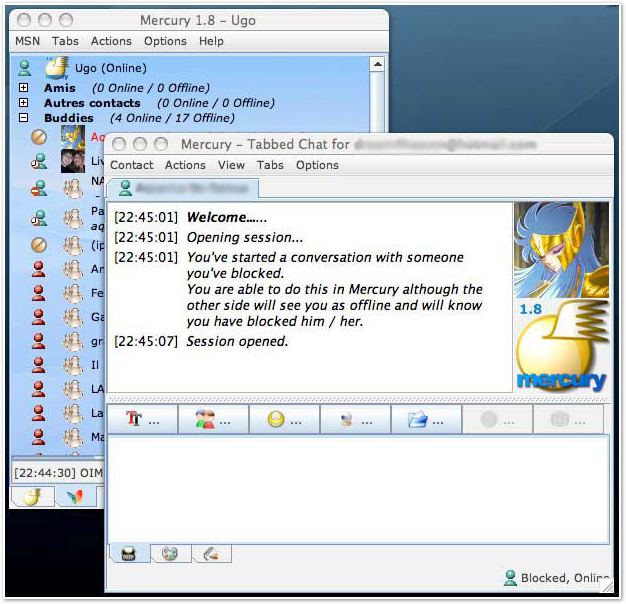Open the Actions menu in main Mercury window
The width and height of the screenshot is (626, 604).
coord(111,41)
